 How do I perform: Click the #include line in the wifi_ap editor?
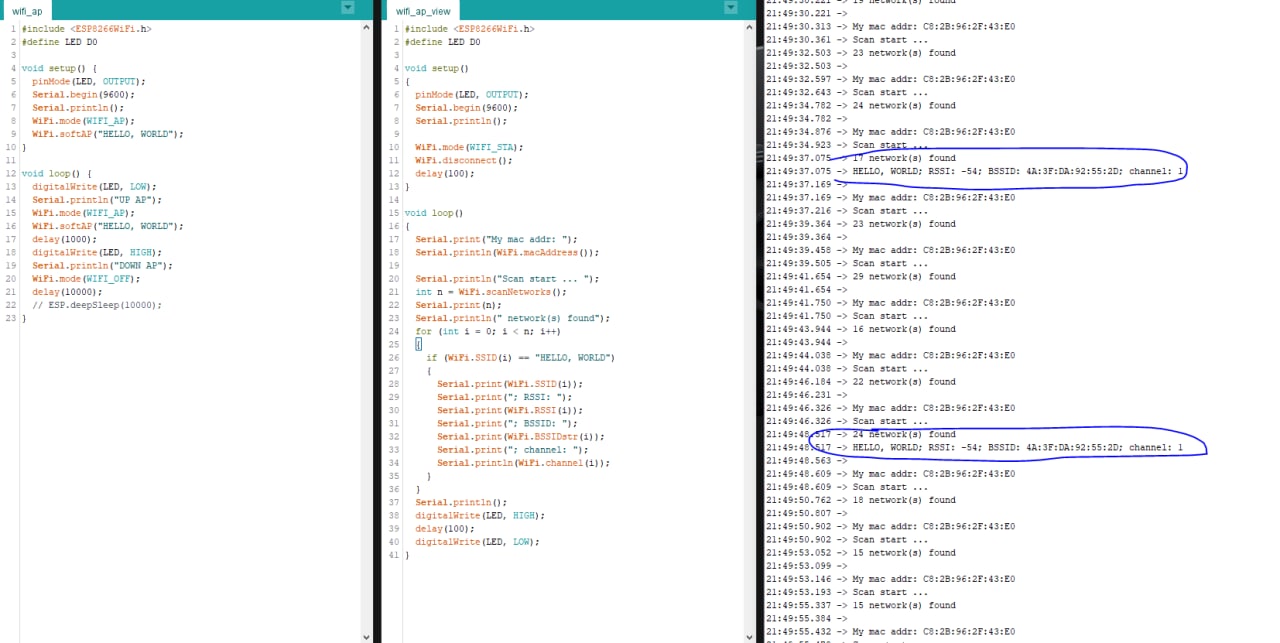click(x=86, y=29)
